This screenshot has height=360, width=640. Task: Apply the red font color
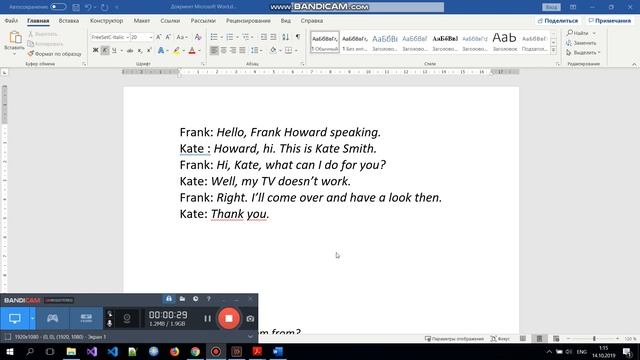pyautogui.click(x=192, y=50)
